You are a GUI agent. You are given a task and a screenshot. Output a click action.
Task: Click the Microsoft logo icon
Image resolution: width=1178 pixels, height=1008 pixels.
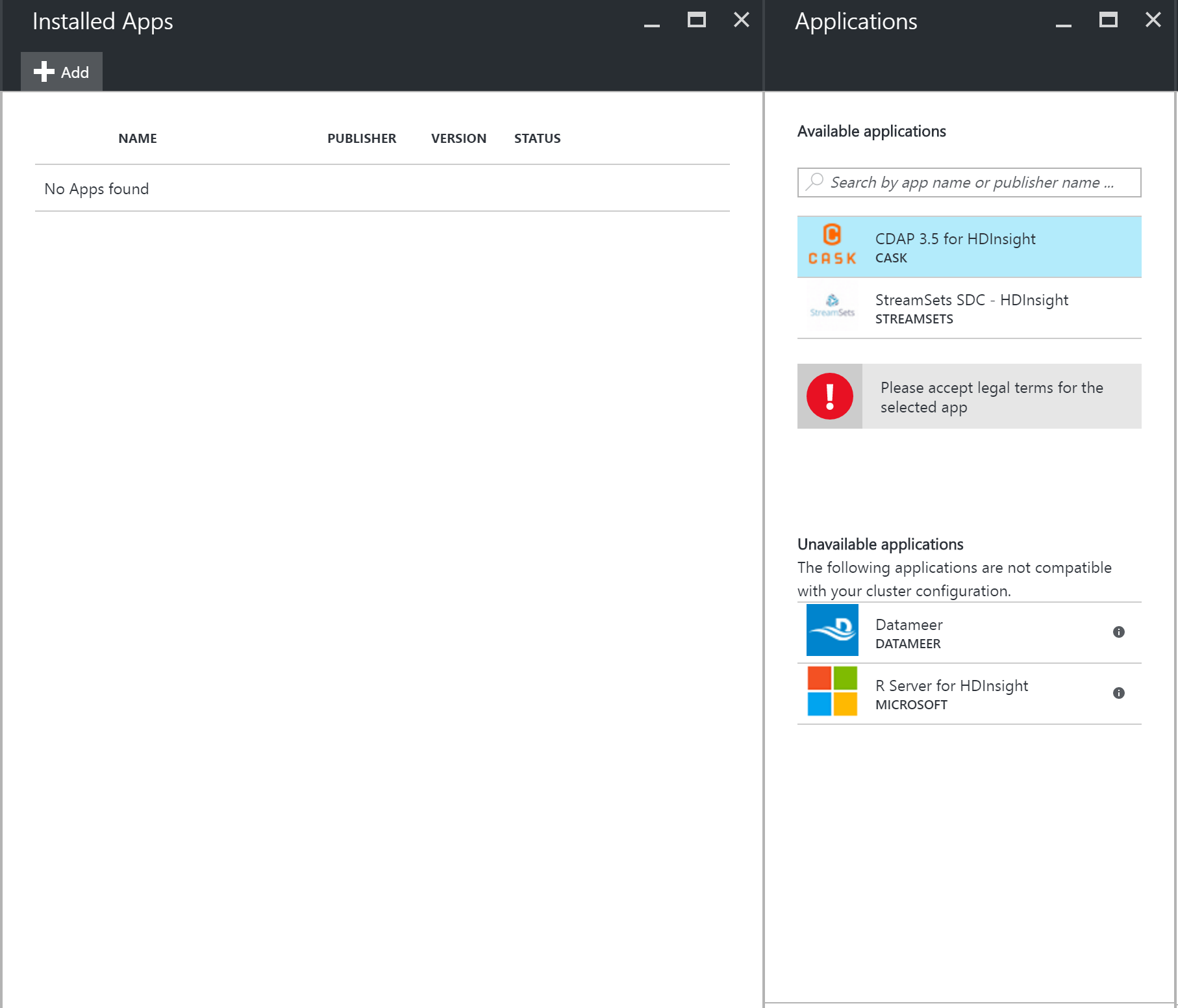[833, 691]
